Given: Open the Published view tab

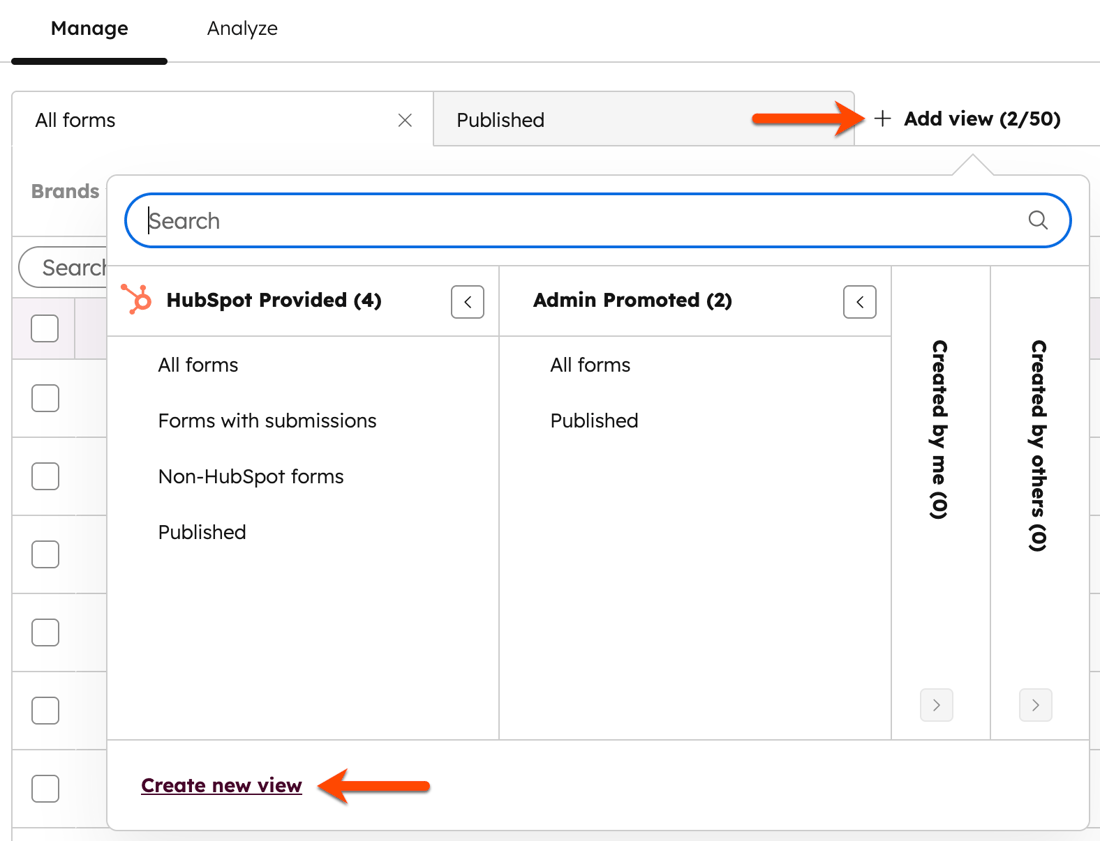Looking at the screenshot, I should (x=500, y=119).
